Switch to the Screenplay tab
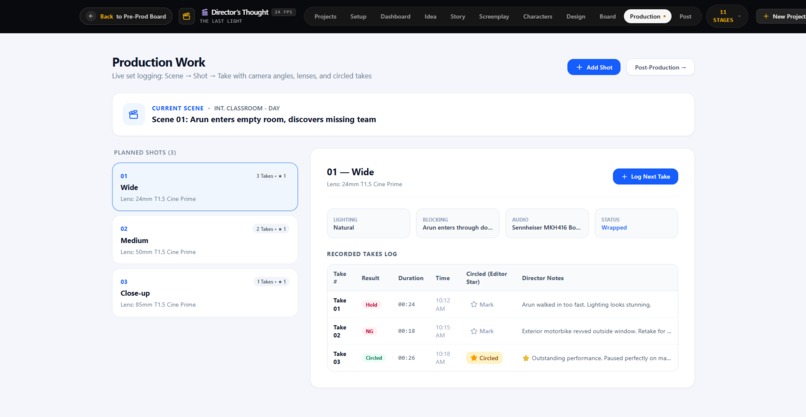This screenshot has height=417, width=806. pyautogui.click(x=494, y=16)
